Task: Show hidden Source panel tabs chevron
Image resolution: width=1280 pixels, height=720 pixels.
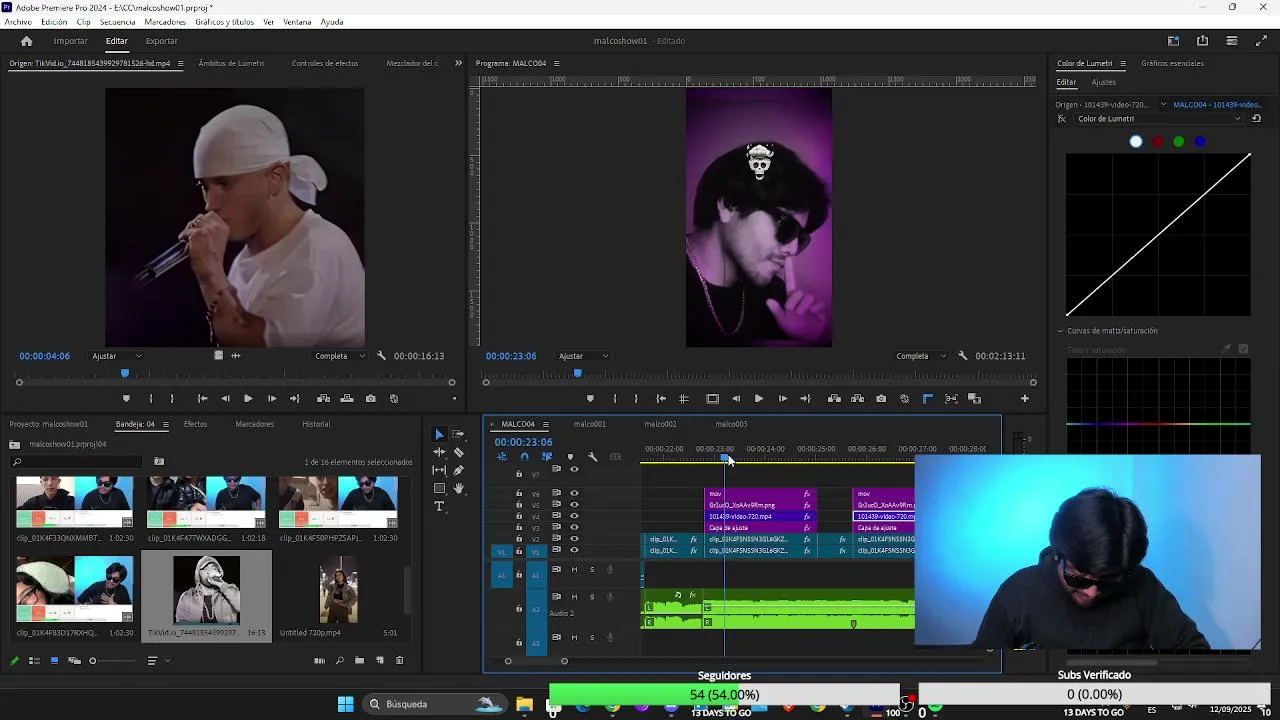Action: click(x=459, y=63)
